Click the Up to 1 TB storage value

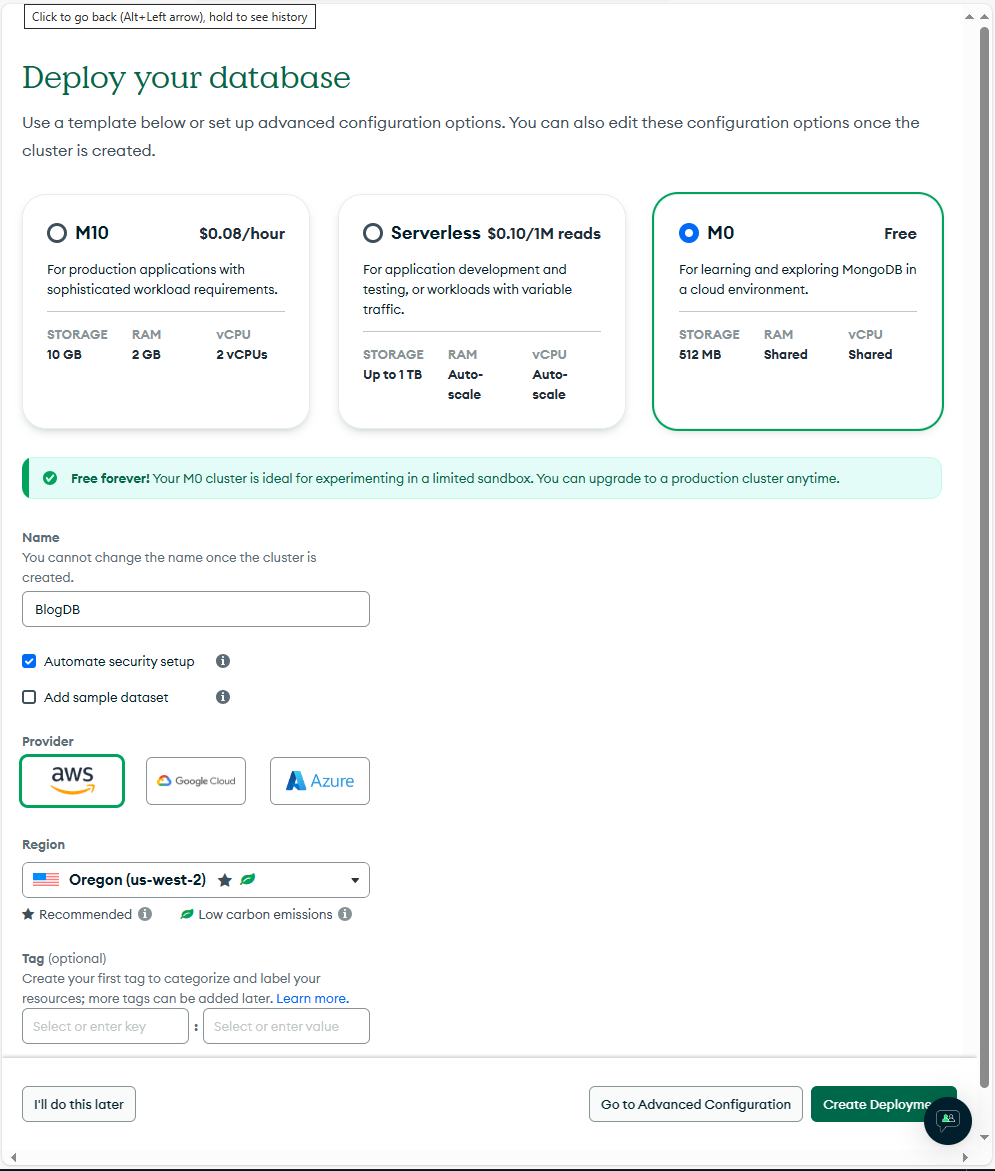pyautogui.click(x=392, y=375)
